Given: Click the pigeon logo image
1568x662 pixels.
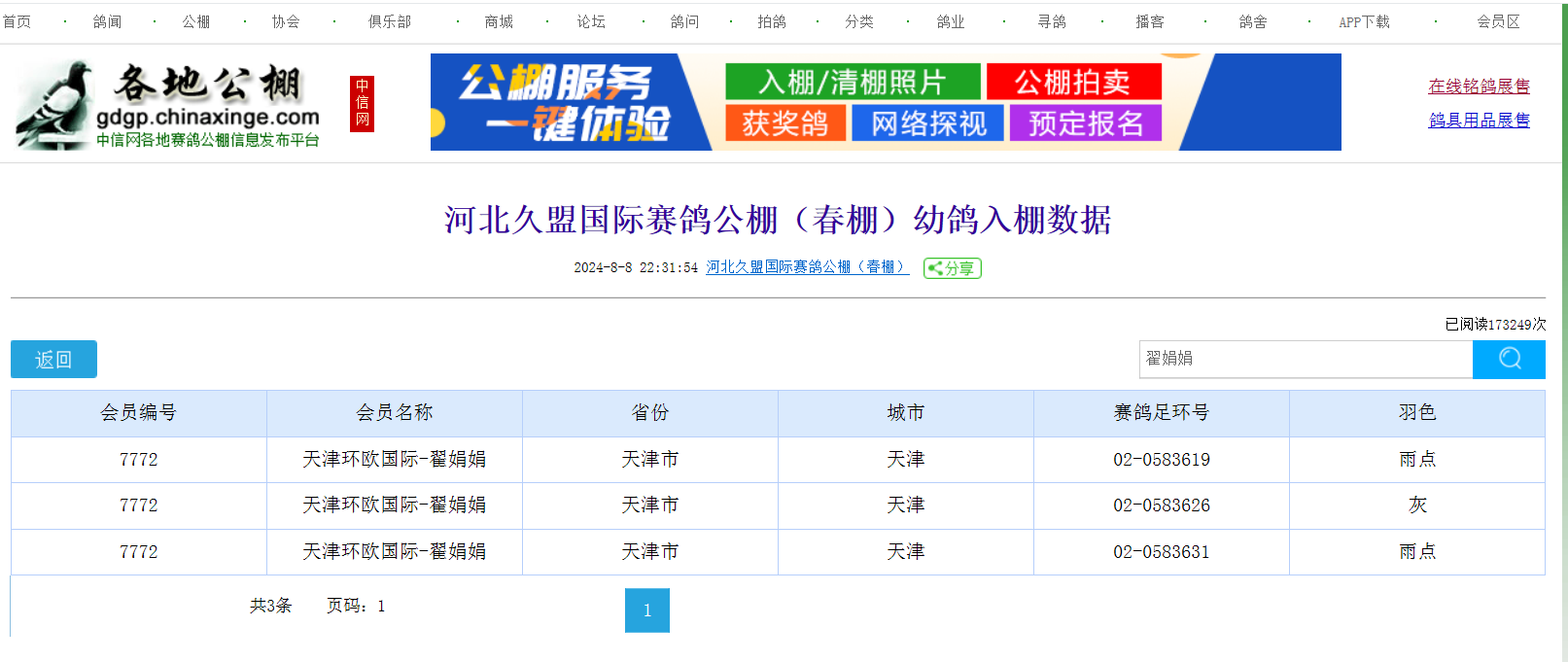Looking at the screenshot, I should point(54,105).
